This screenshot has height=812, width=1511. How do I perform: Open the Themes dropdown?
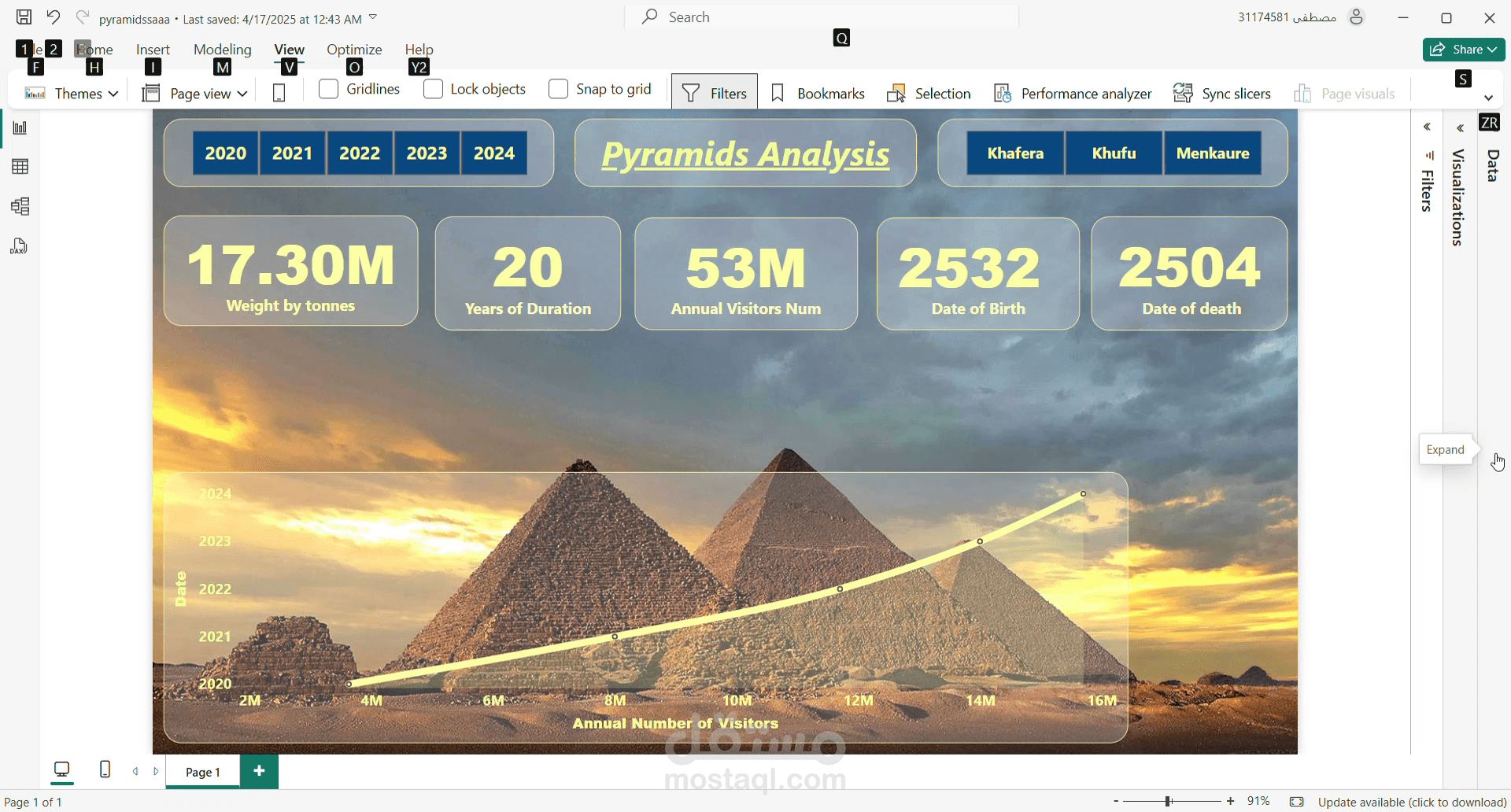pos(71,94)
